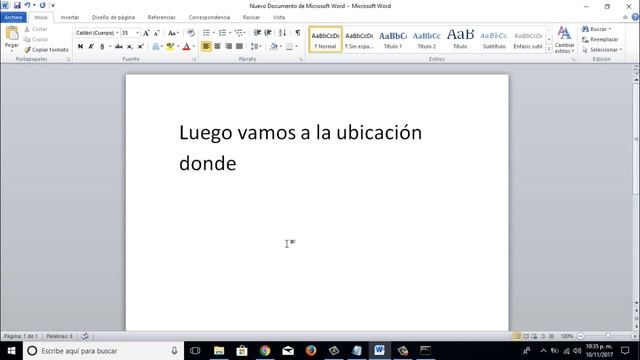Viewport: 640px width, 360px height.
Task: Click Cortar scissors command
Action: [x=36, y=29]
